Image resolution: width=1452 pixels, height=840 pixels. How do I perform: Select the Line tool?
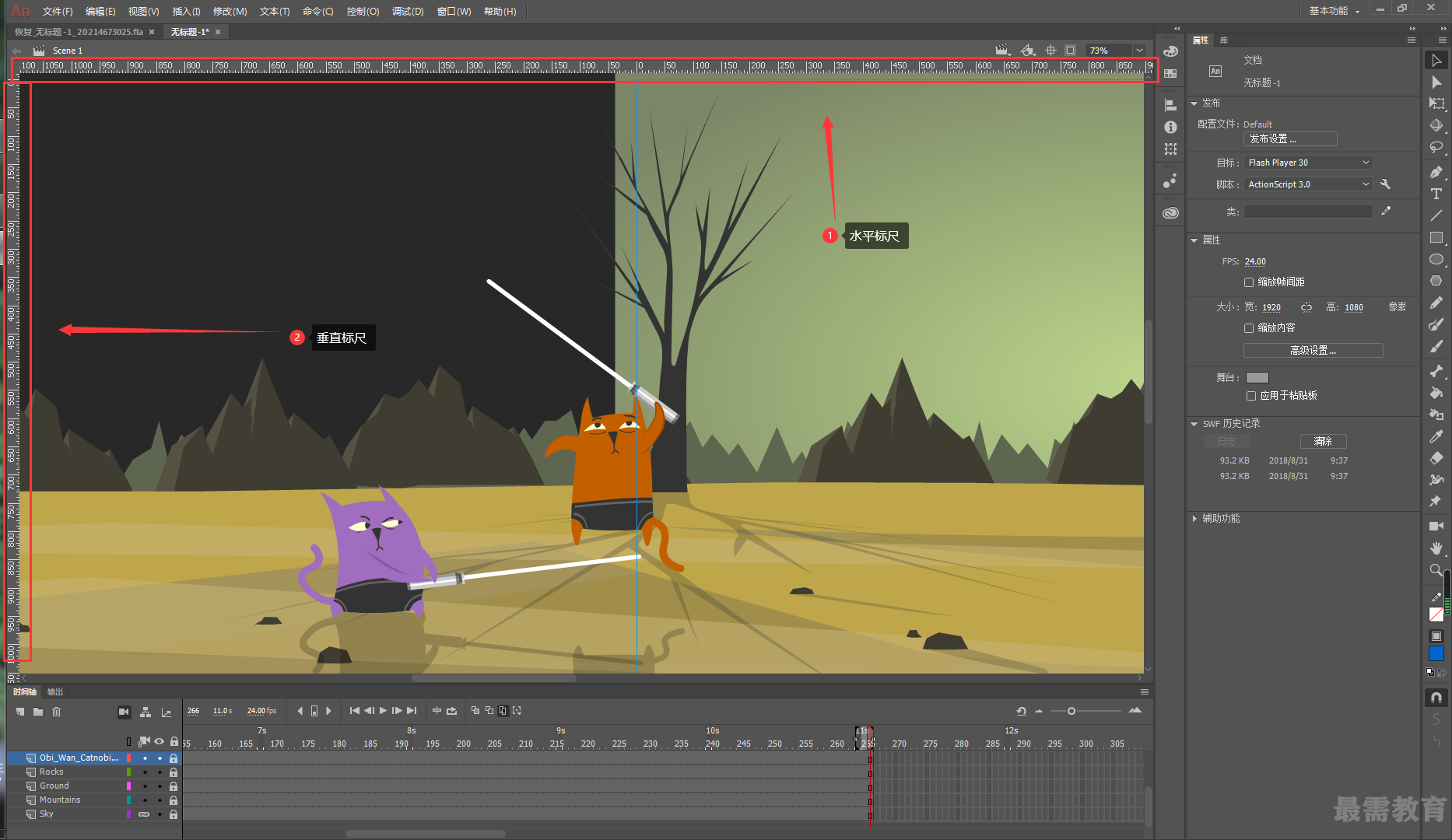click(x=1436, y=215)
